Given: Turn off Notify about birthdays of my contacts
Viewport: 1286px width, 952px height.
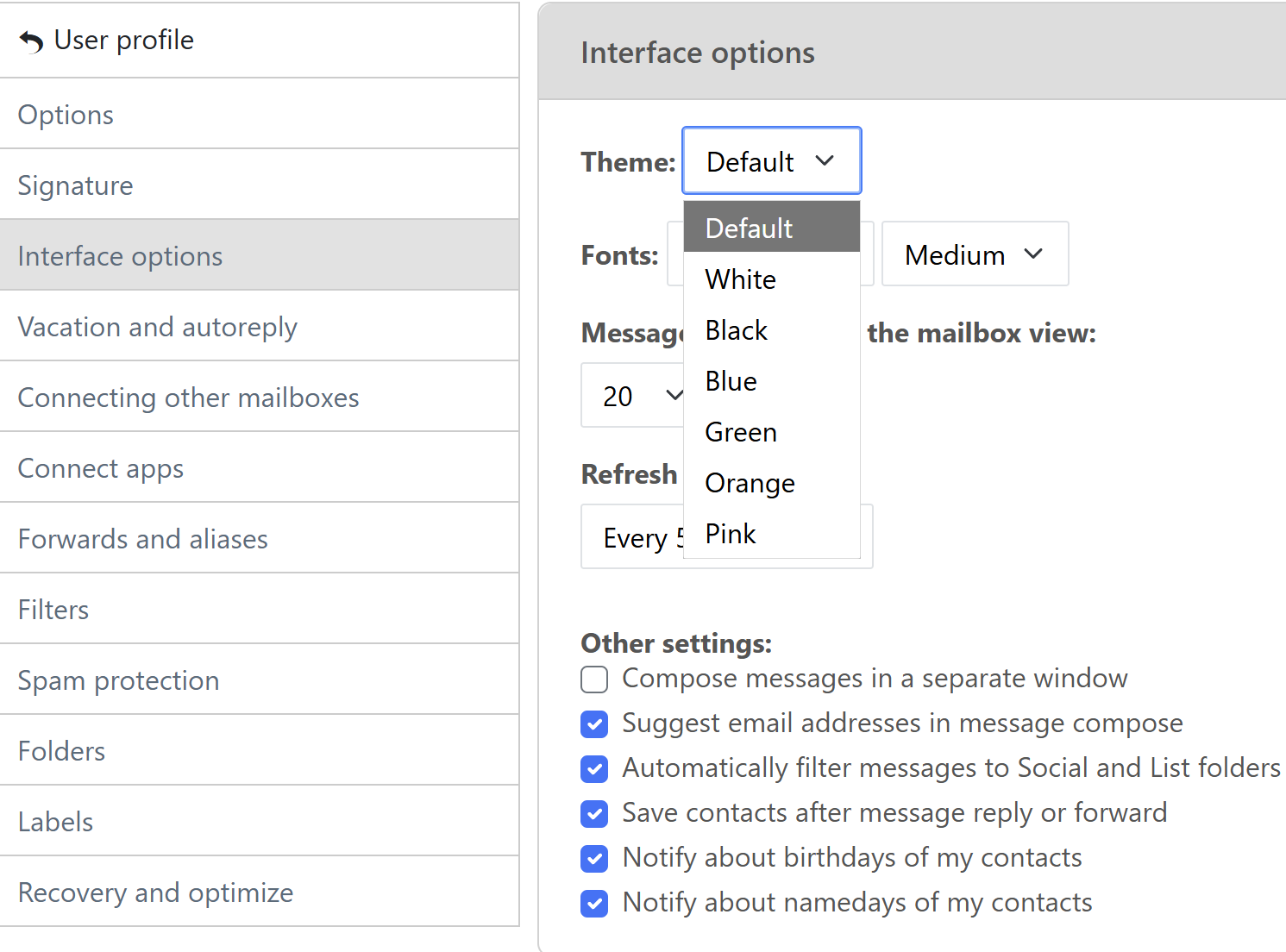Looking at the screenshot, I should (594, 859).
